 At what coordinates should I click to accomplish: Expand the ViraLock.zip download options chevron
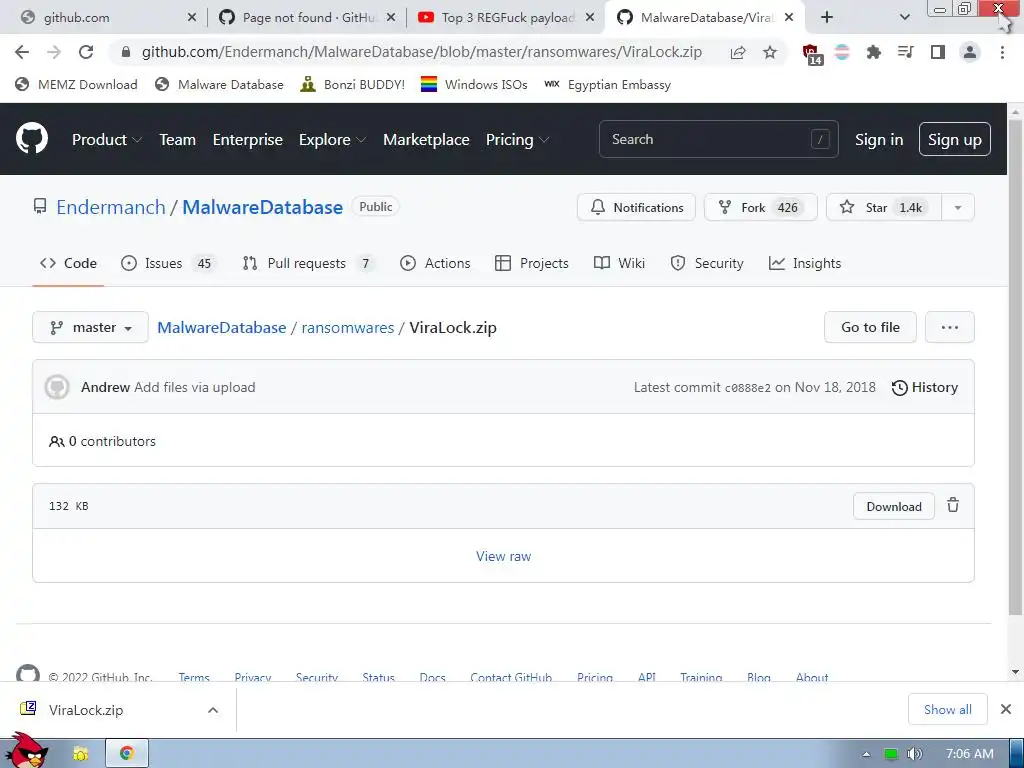pyautogui.click(x=213, y=710)
